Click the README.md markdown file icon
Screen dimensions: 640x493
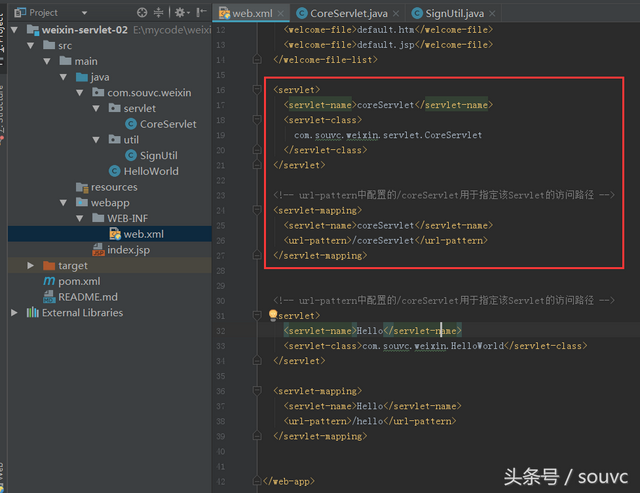49,297
